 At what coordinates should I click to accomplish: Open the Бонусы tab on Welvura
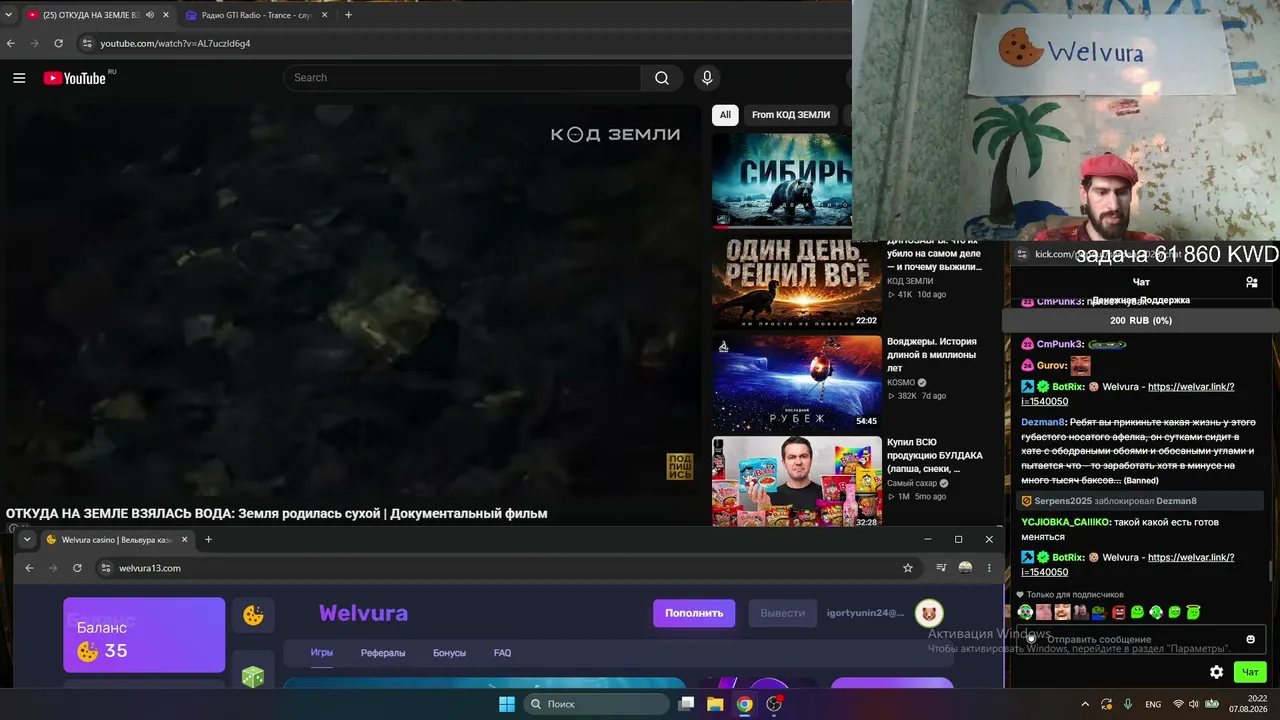(x=449, y=653)
